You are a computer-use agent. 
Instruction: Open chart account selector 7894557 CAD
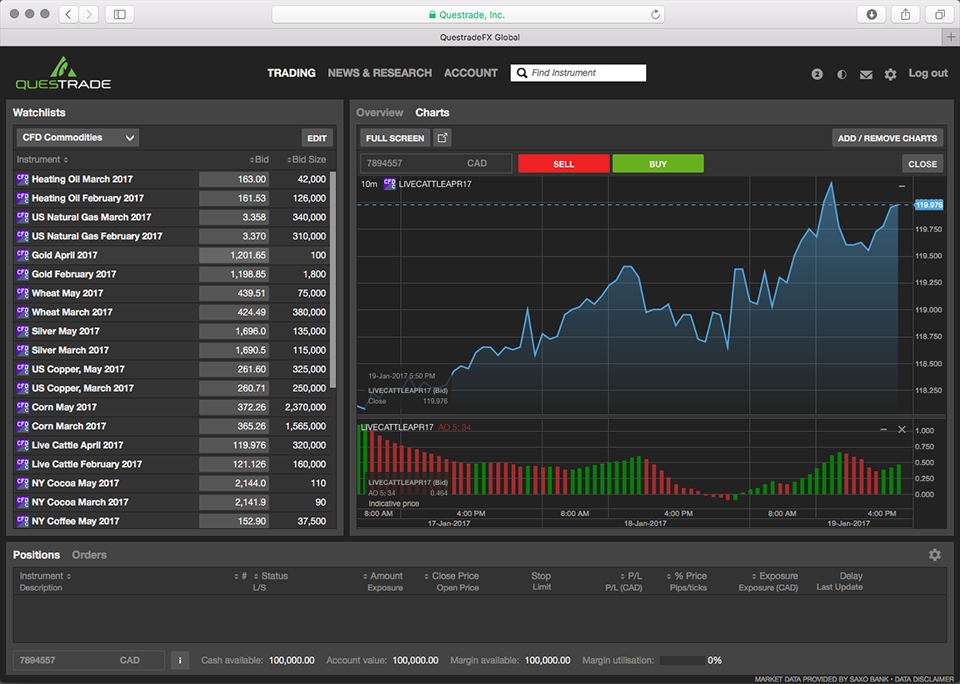coord(436,163)
